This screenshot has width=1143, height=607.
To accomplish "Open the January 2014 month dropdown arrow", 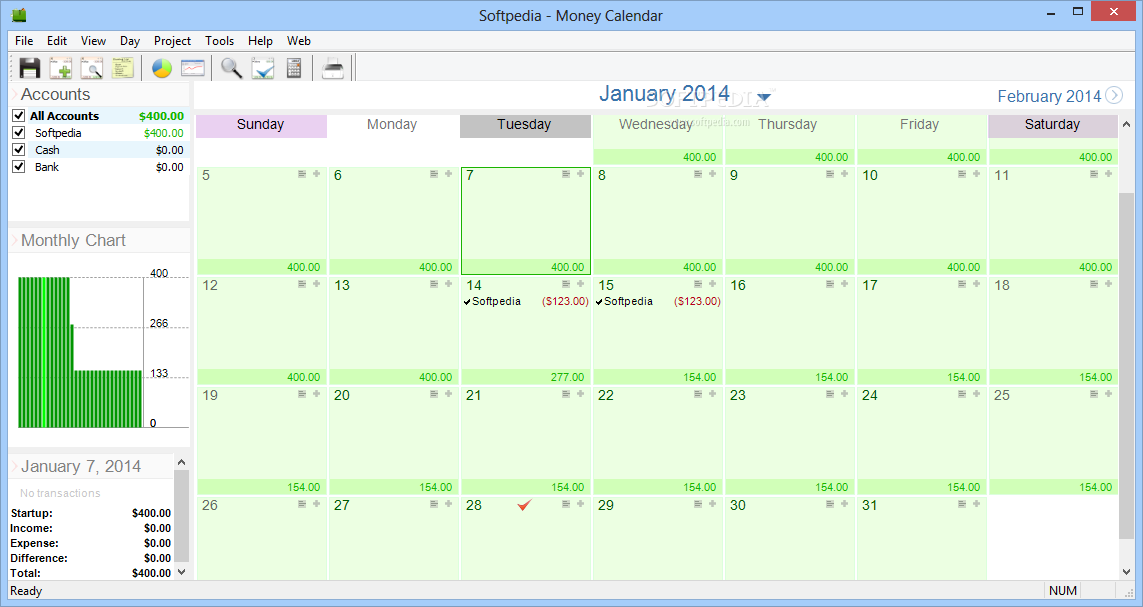I will pyautogui.click(x=764, y=97).
